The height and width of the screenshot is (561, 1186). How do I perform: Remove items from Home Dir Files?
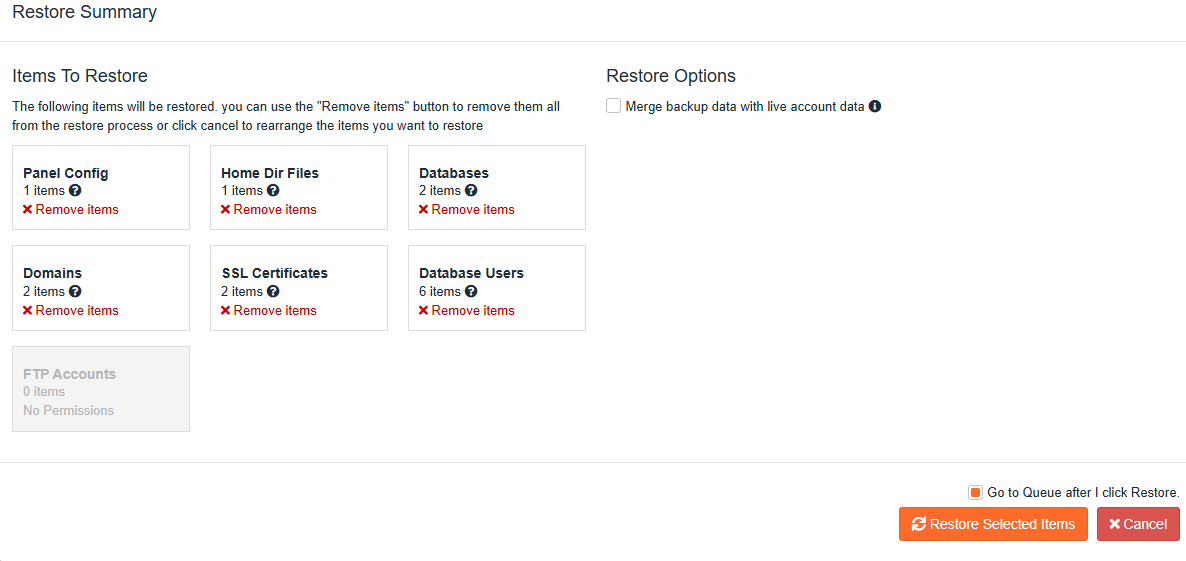pyautogui.click(x=269, y=210)
